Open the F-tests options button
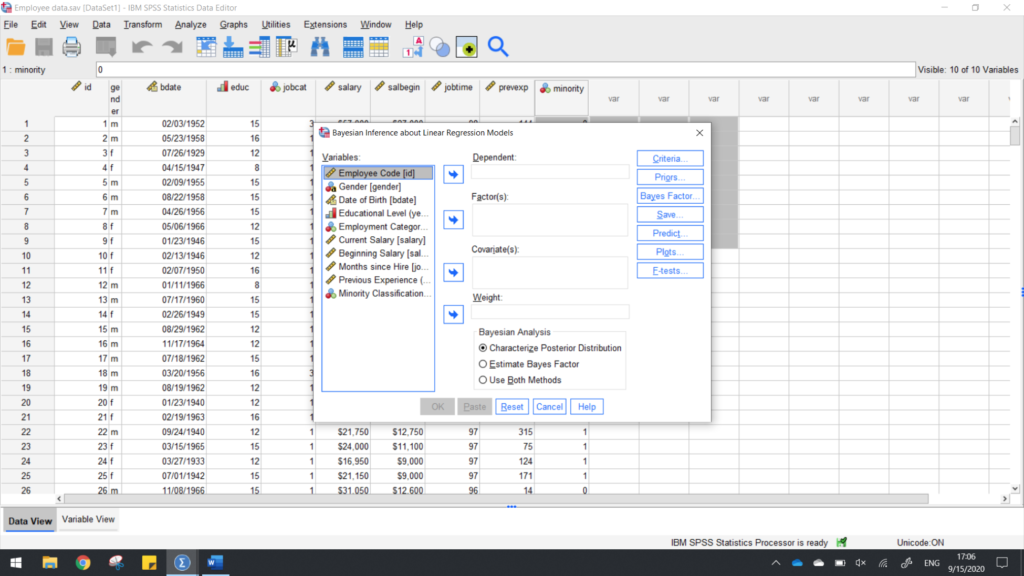Viewport: 1024px width, 576px height. (670, 270)
